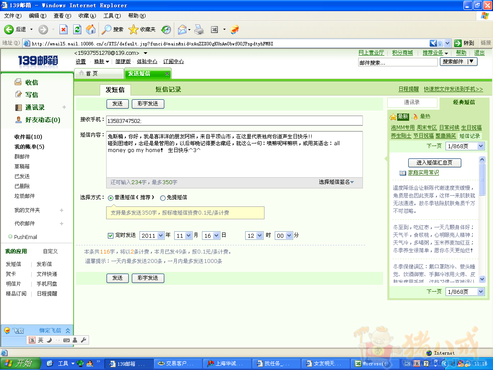Image resolution: width=493 pixels, height=370 pixels.
Task: Open the IE 工具 menu
Action: [112, 16]
